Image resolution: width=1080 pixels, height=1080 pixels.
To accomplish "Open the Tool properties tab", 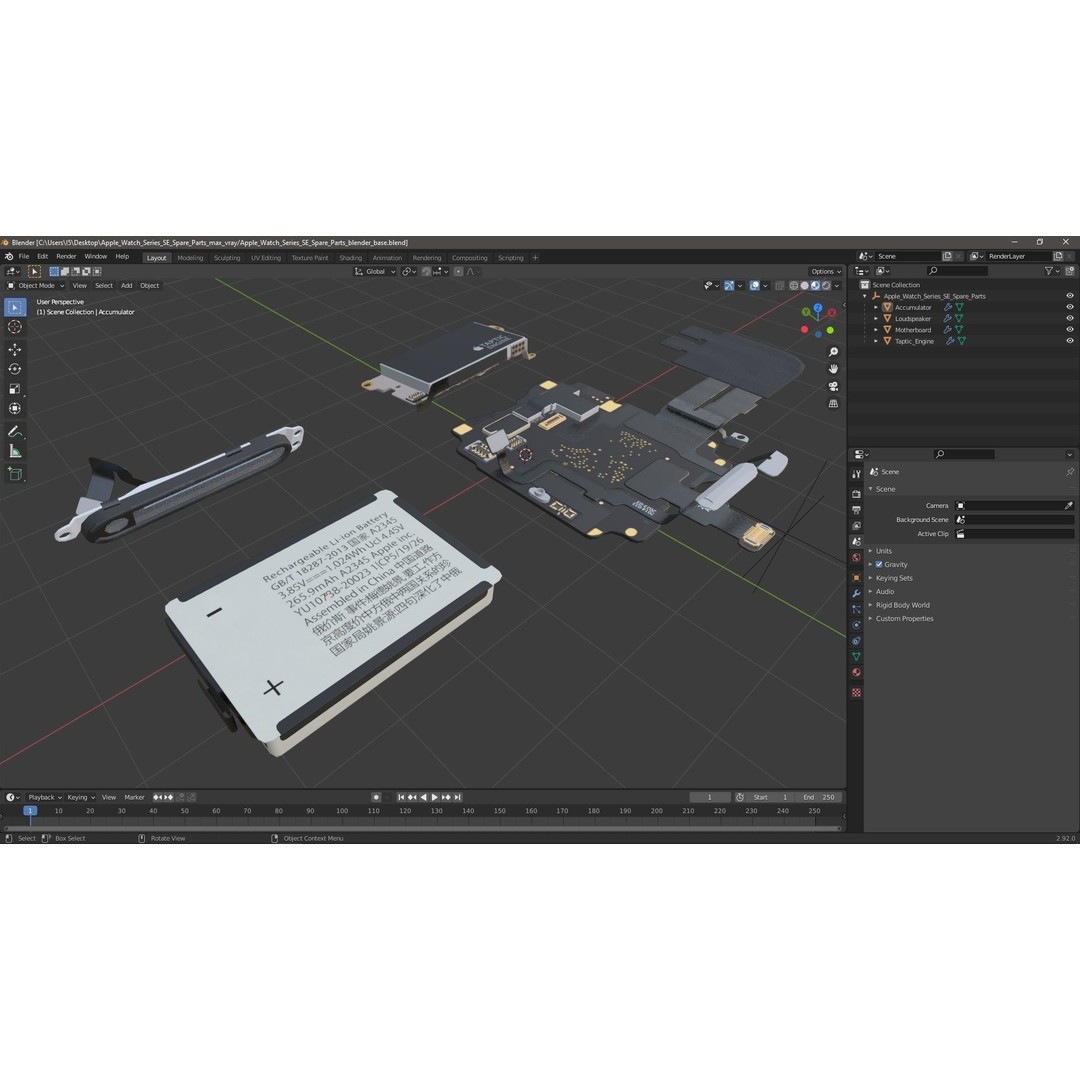I will (856, 474).
